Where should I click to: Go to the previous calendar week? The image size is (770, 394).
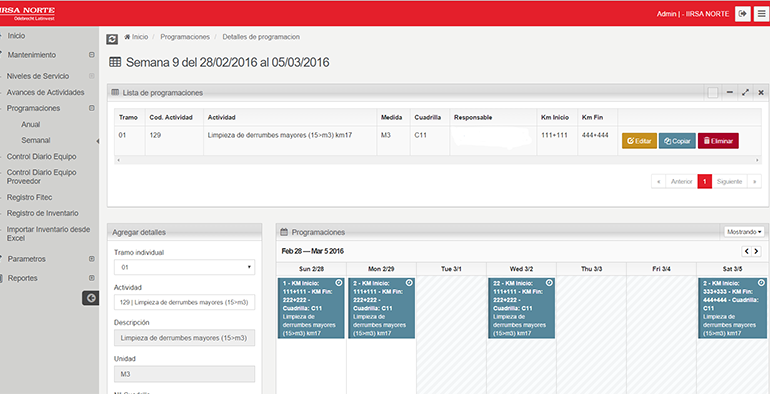[746, 252]
